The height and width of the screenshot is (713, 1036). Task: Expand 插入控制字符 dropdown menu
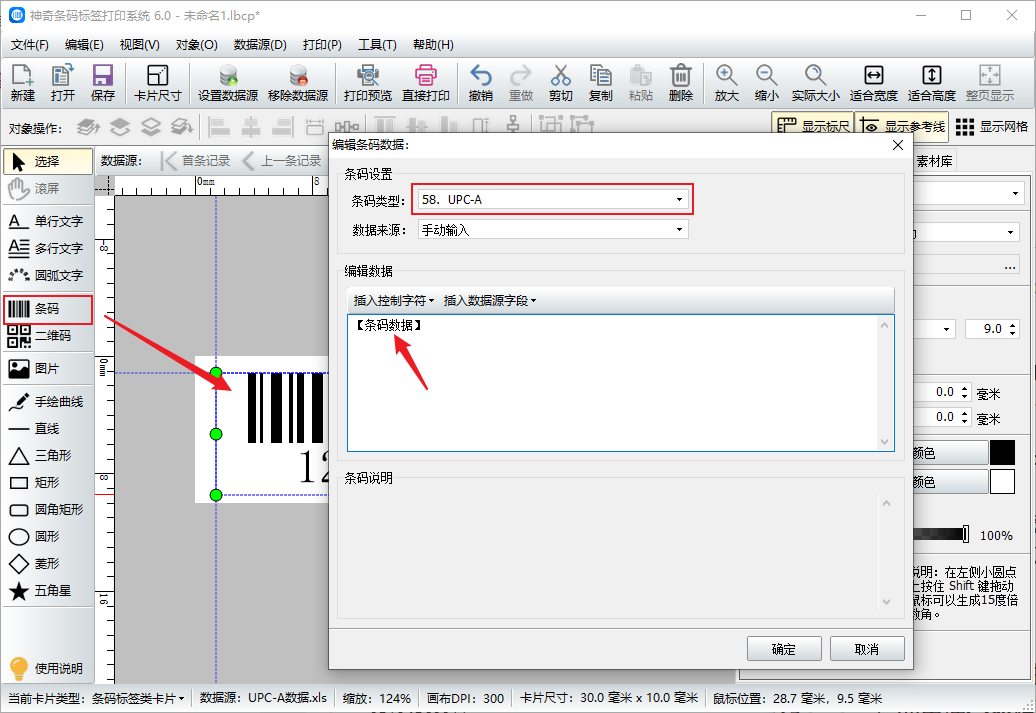pyautogui.click(x=394, y=301)
